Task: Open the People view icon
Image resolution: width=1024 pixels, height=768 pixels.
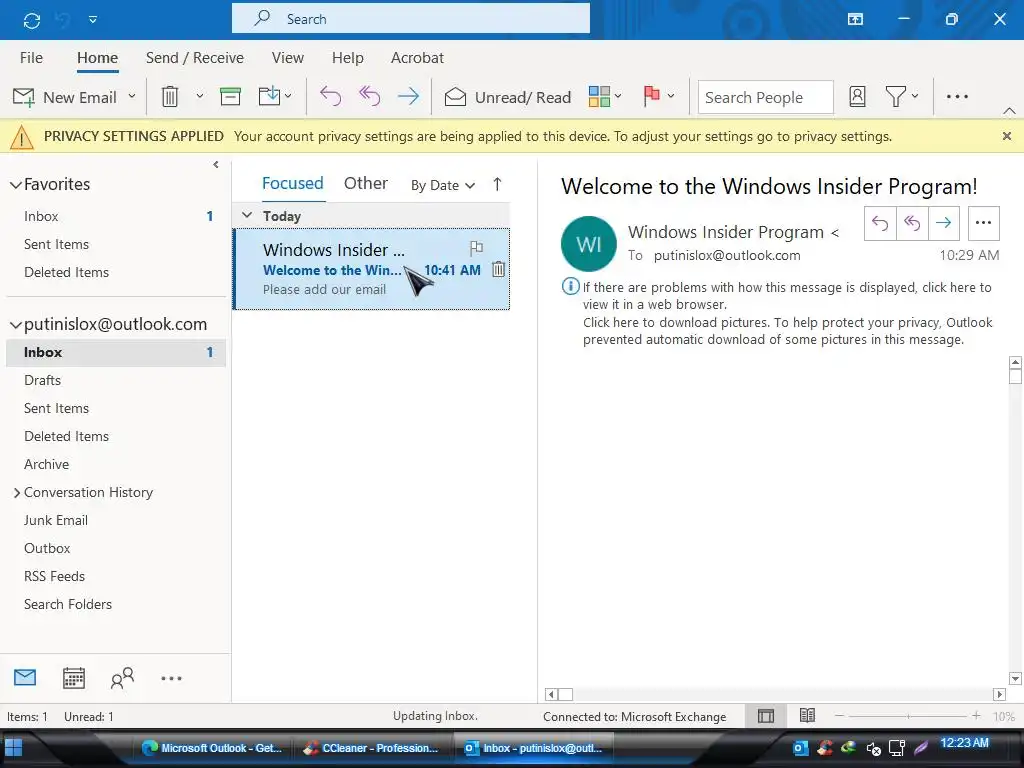Action: pyautogui.click(x=122, y=678)
